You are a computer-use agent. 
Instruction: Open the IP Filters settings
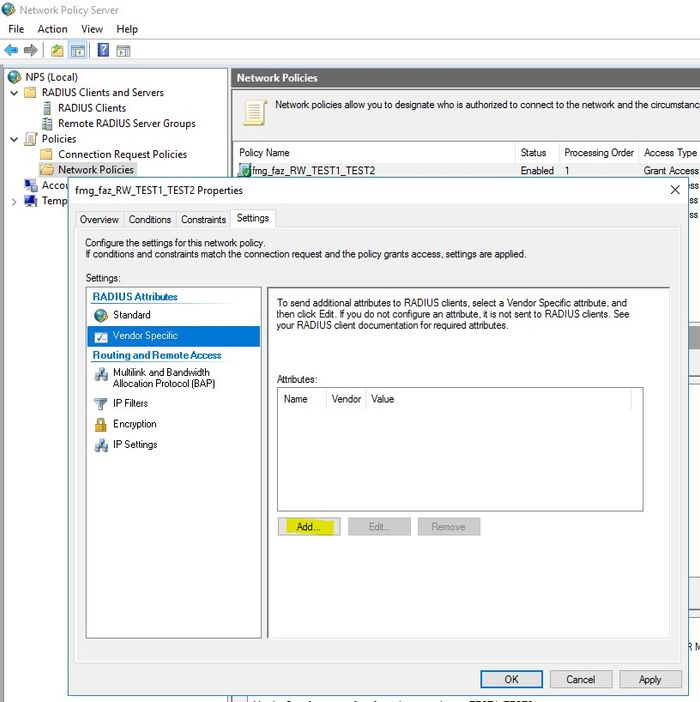click(130, 404)
